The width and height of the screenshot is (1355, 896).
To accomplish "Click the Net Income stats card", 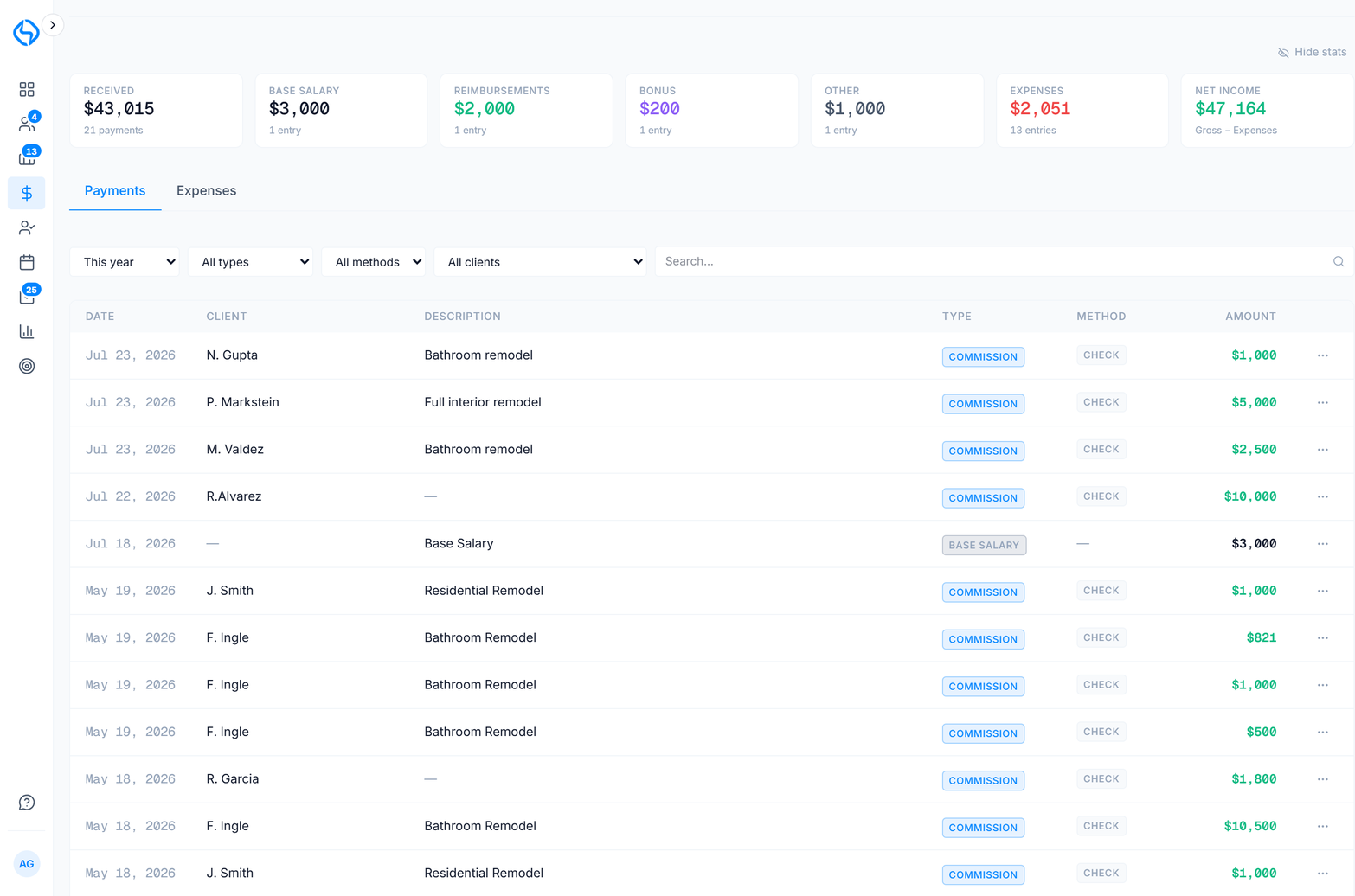I will (1267, 110).
